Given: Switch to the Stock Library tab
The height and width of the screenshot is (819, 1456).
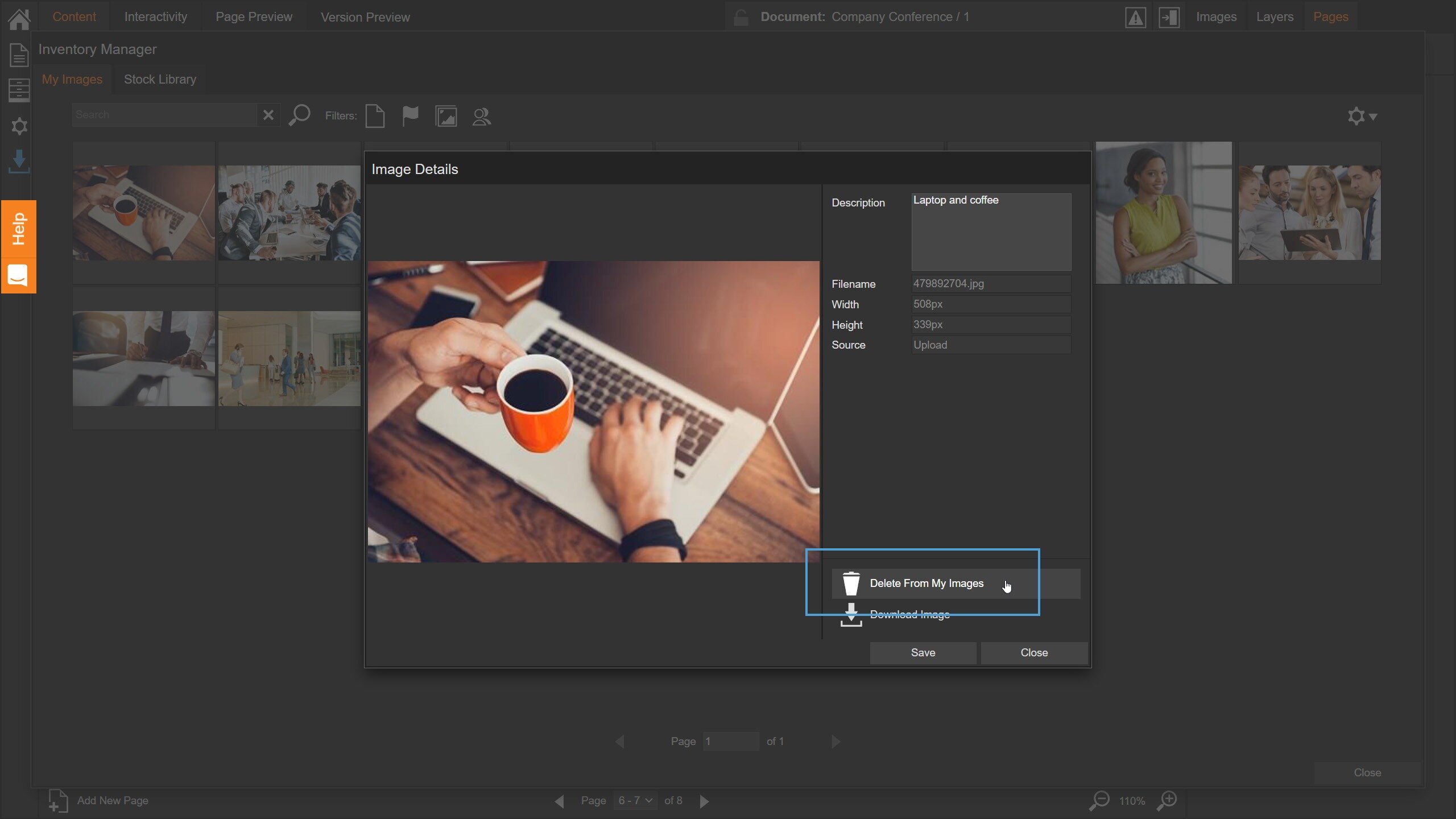Looking at the screenshot, I should coord(160,79).
